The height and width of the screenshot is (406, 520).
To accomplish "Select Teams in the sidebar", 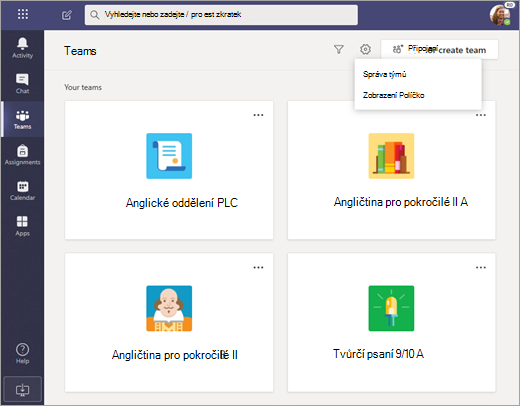I will (x=22, y=119).
